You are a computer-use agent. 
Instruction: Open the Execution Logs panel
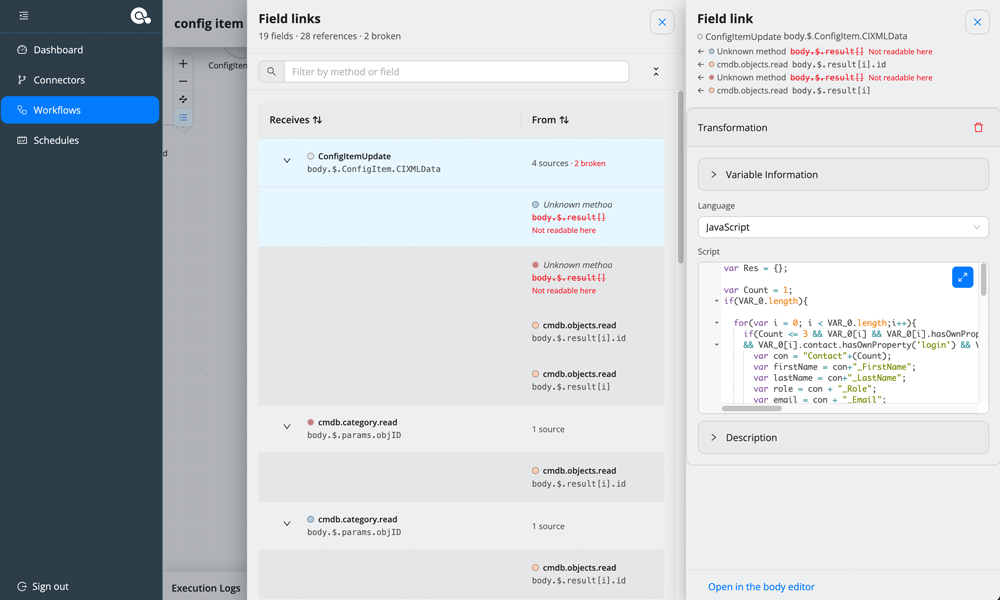(x=206, y=588)
